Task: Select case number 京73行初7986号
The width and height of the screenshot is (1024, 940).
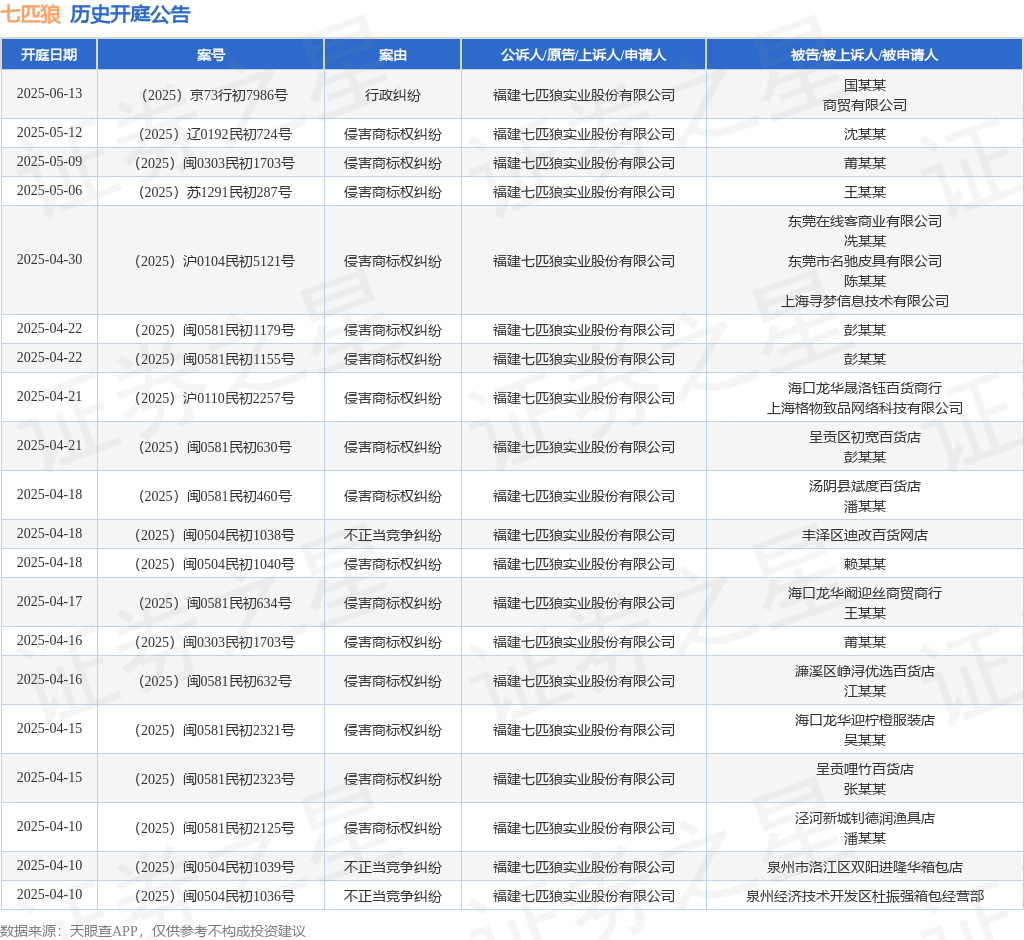Action: pyautogui.click(x=214, y=95)
